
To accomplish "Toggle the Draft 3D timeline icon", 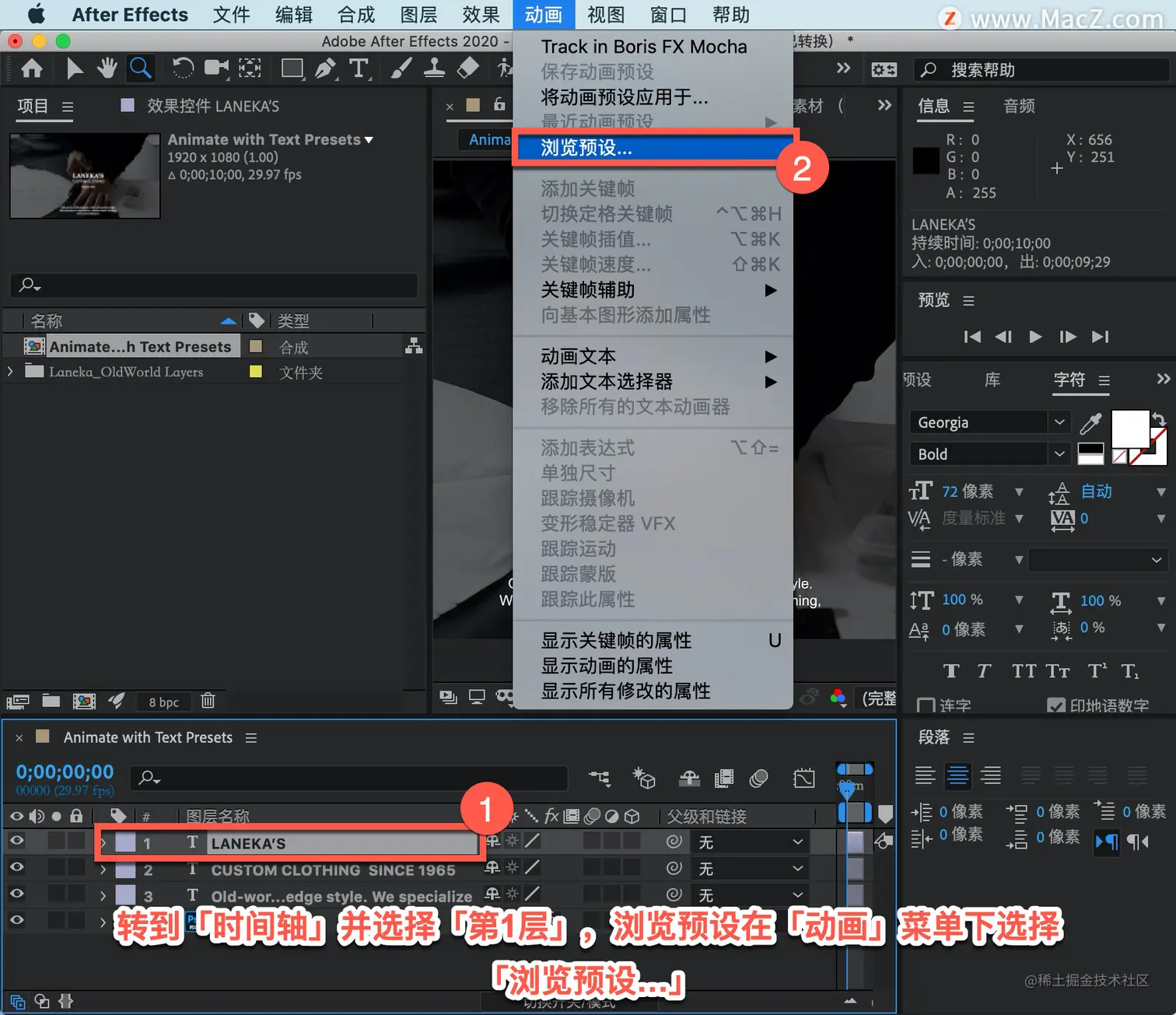I will pos(644,778).
